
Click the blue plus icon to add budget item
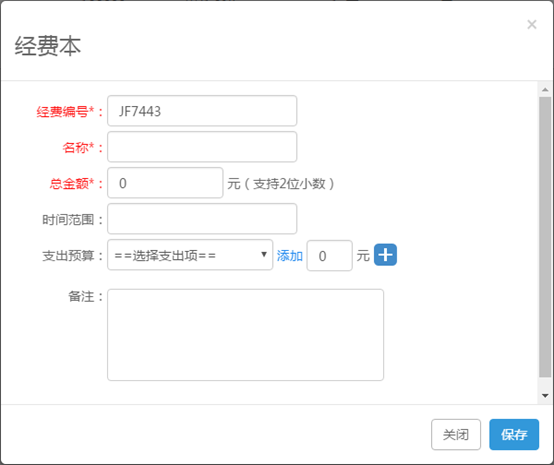tap(385, 255)
